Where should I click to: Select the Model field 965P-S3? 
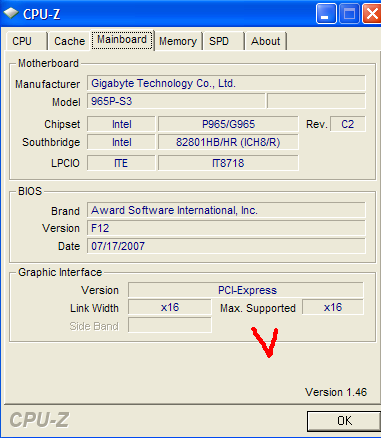[176, 101]
